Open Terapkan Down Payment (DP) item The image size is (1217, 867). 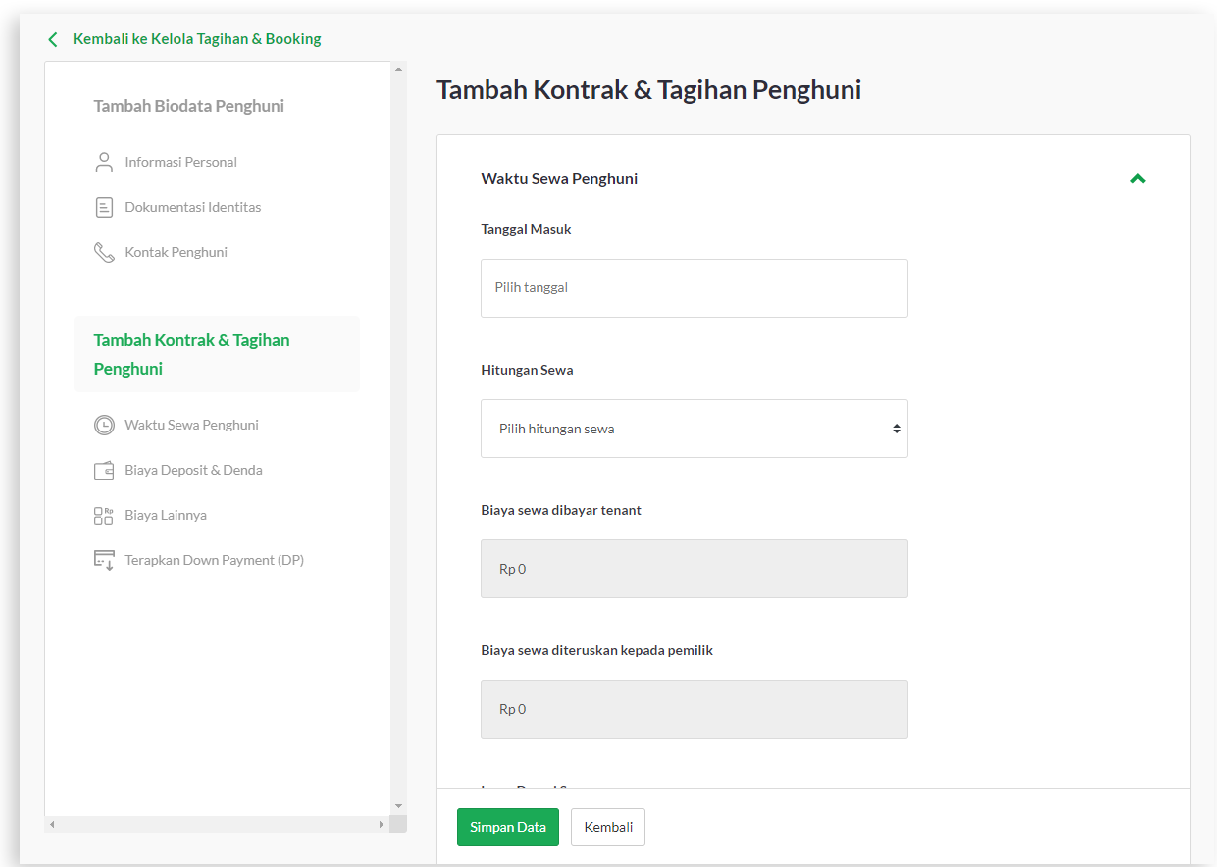(214, 560)
